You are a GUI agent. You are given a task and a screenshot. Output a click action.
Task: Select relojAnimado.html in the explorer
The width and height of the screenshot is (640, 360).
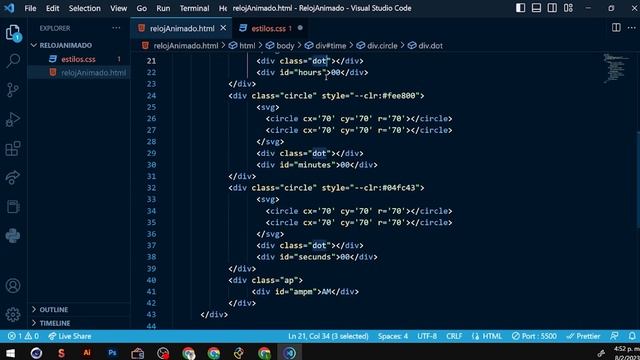pyautogui.click(x=78, y=73)
